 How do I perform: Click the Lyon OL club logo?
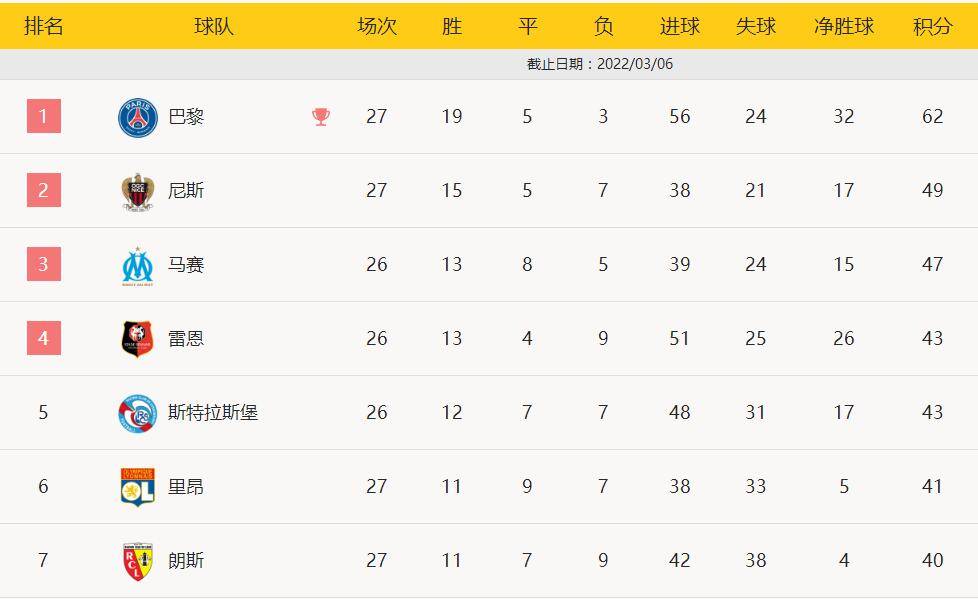pyautogui.click(x=138, y=487)
